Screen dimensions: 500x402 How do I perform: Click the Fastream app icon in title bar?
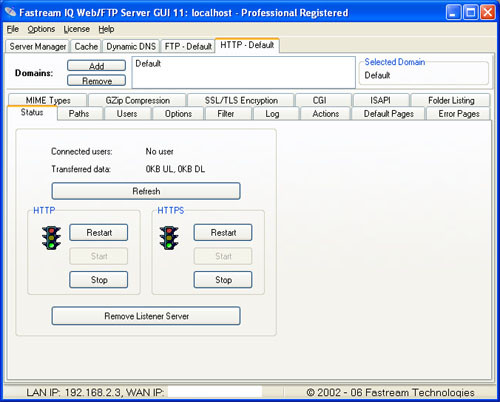click(10, 12)
